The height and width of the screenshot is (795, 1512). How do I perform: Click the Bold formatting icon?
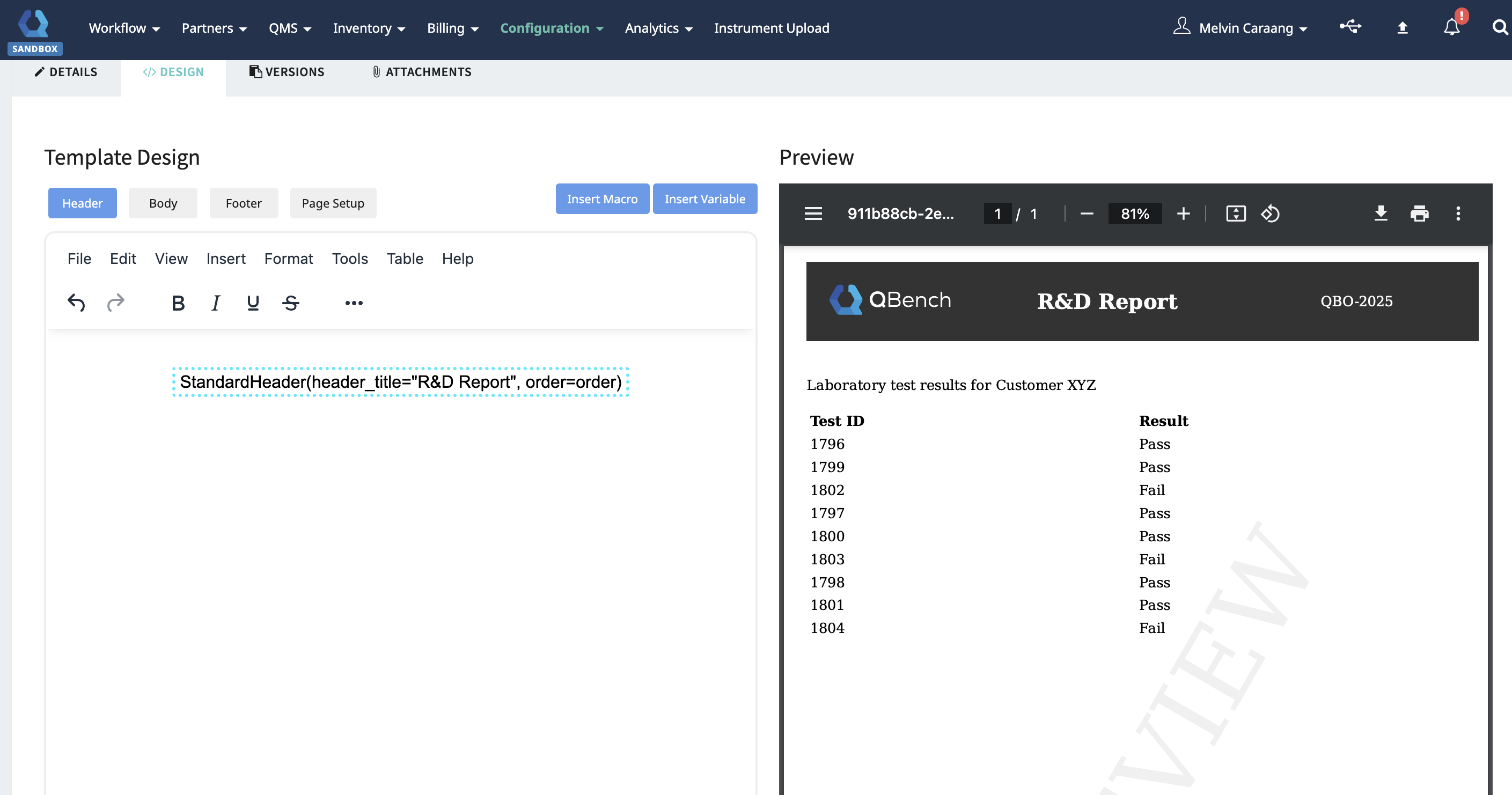(x=178, y=303)
